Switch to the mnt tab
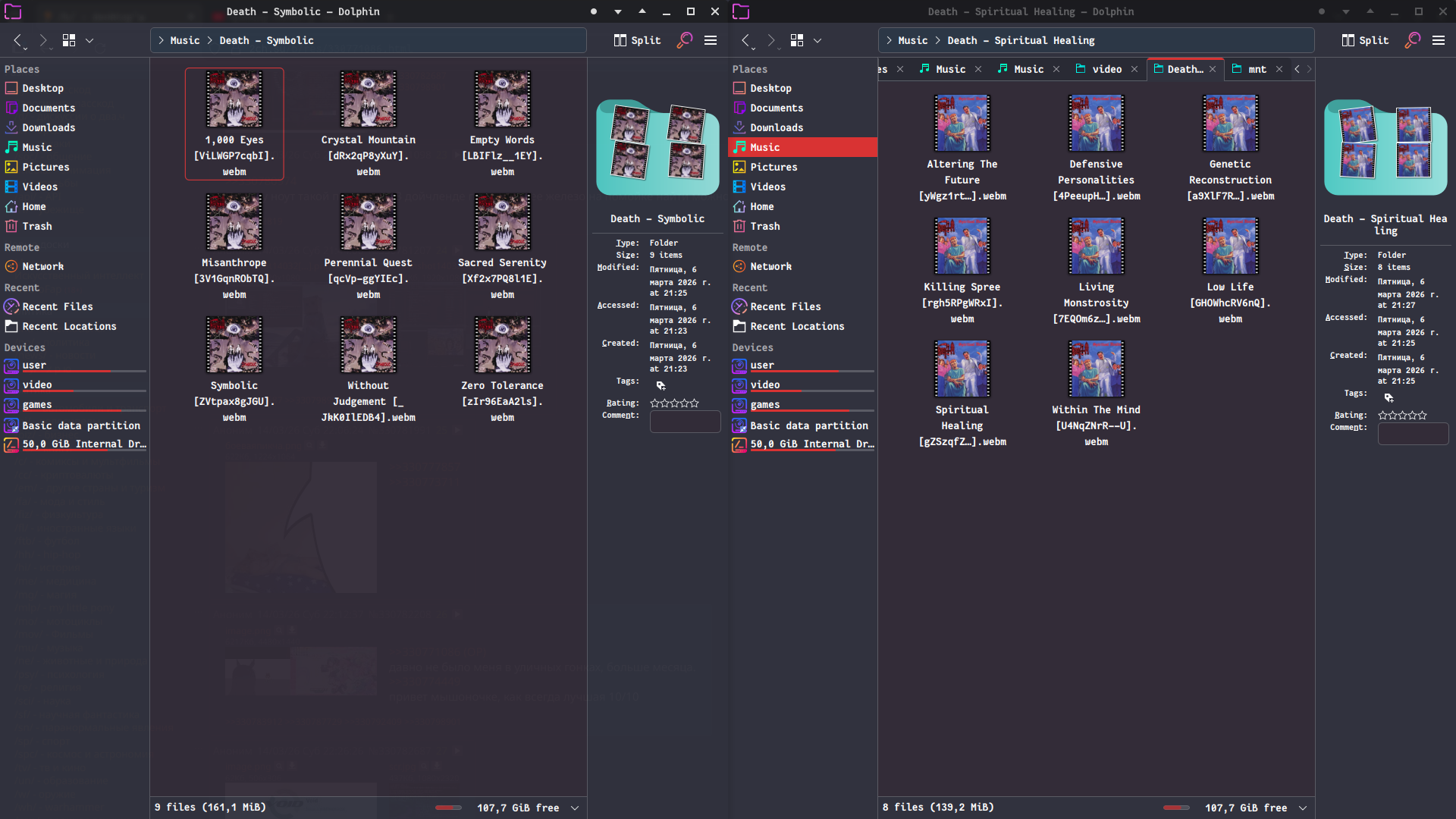The height and width of the screenshot is (819, 1456). click(1257, 69)
